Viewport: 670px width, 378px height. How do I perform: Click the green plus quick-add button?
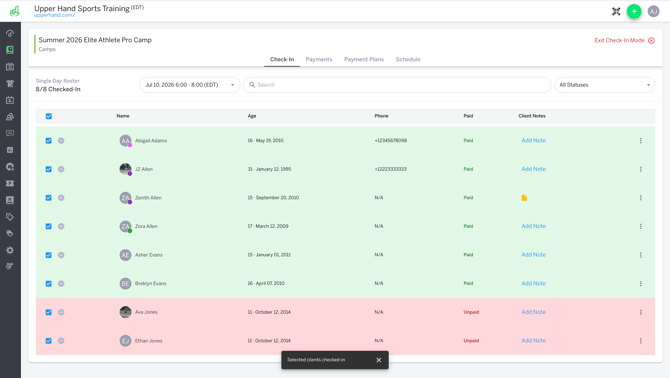634,12
